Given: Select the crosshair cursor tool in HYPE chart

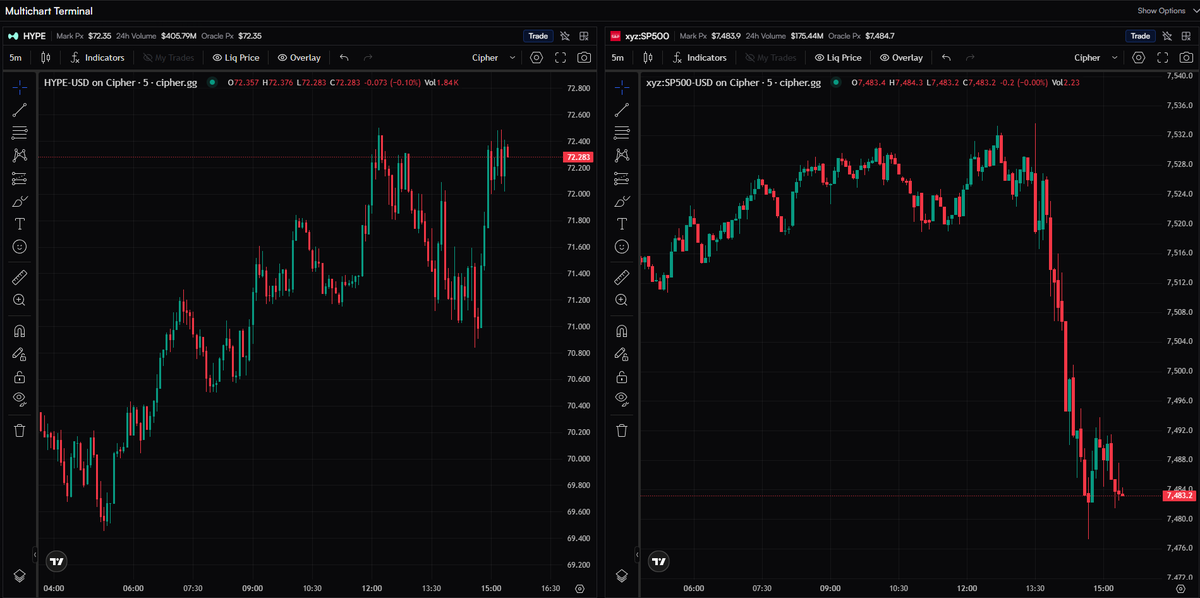Looking at the screenshot, I should pos(19,86).
